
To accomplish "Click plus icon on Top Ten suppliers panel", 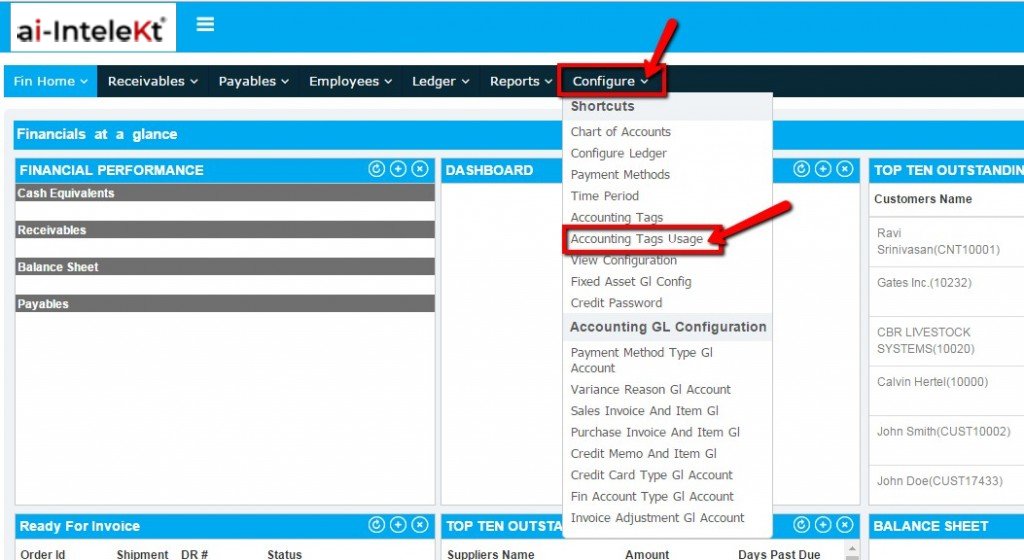I will click(x=823, y=525).
